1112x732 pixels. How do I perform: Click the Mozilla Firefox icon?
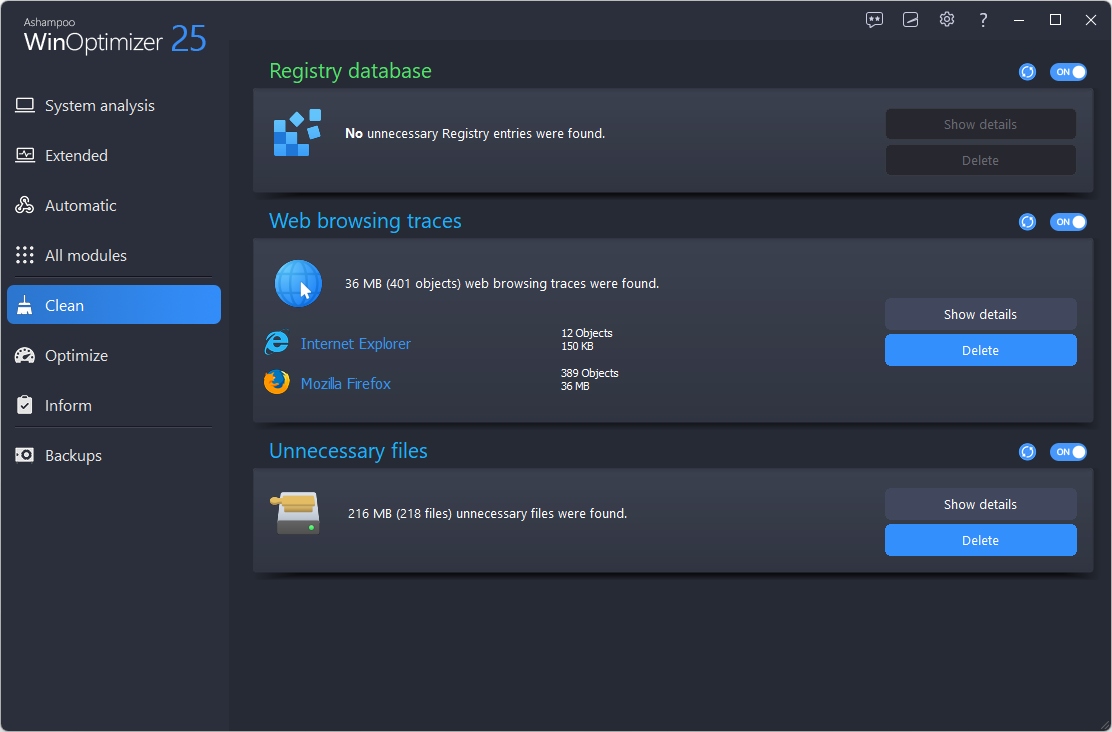tap(277, 383)
